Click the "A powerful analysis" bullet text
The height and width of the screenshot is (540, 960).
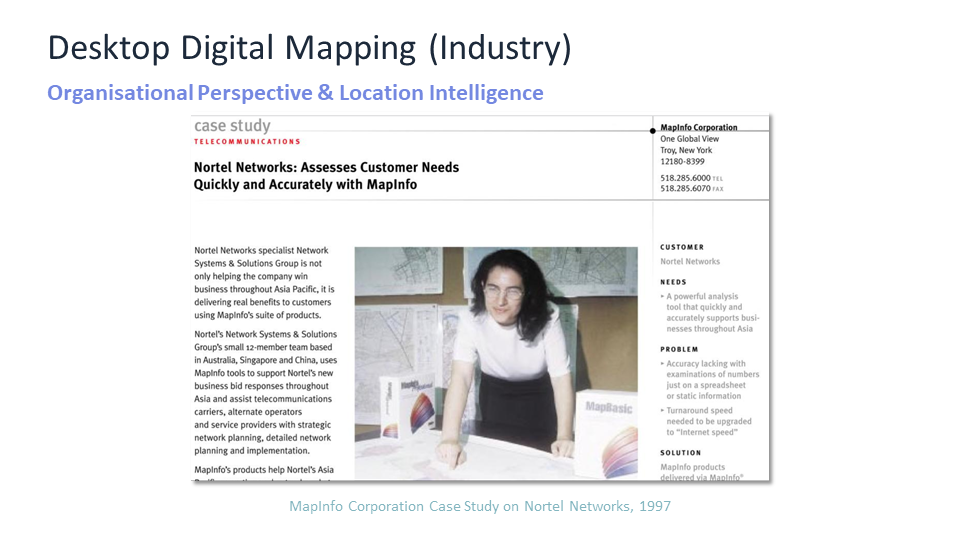pyautogui.click(x=702, y=296)
